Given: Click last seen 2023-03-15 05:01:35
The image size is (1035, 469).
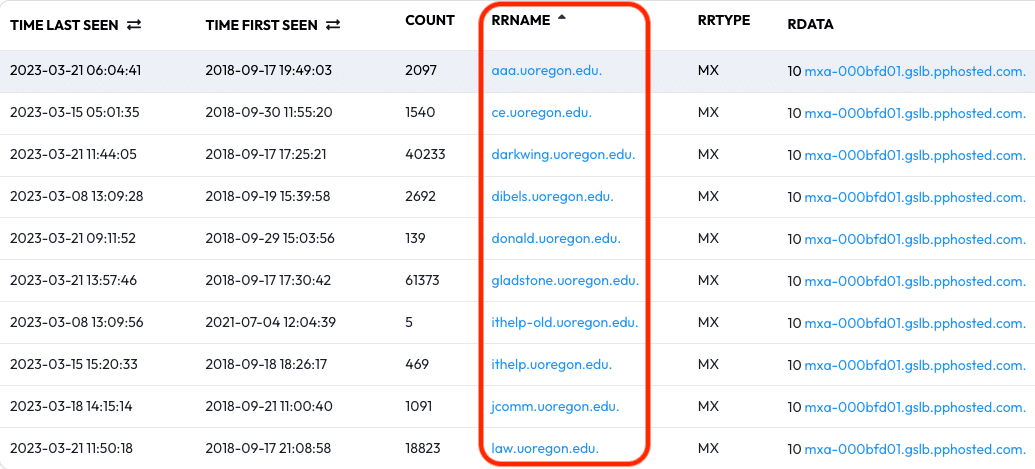Looking at the screenshot, I should click(x=75, y=112).
